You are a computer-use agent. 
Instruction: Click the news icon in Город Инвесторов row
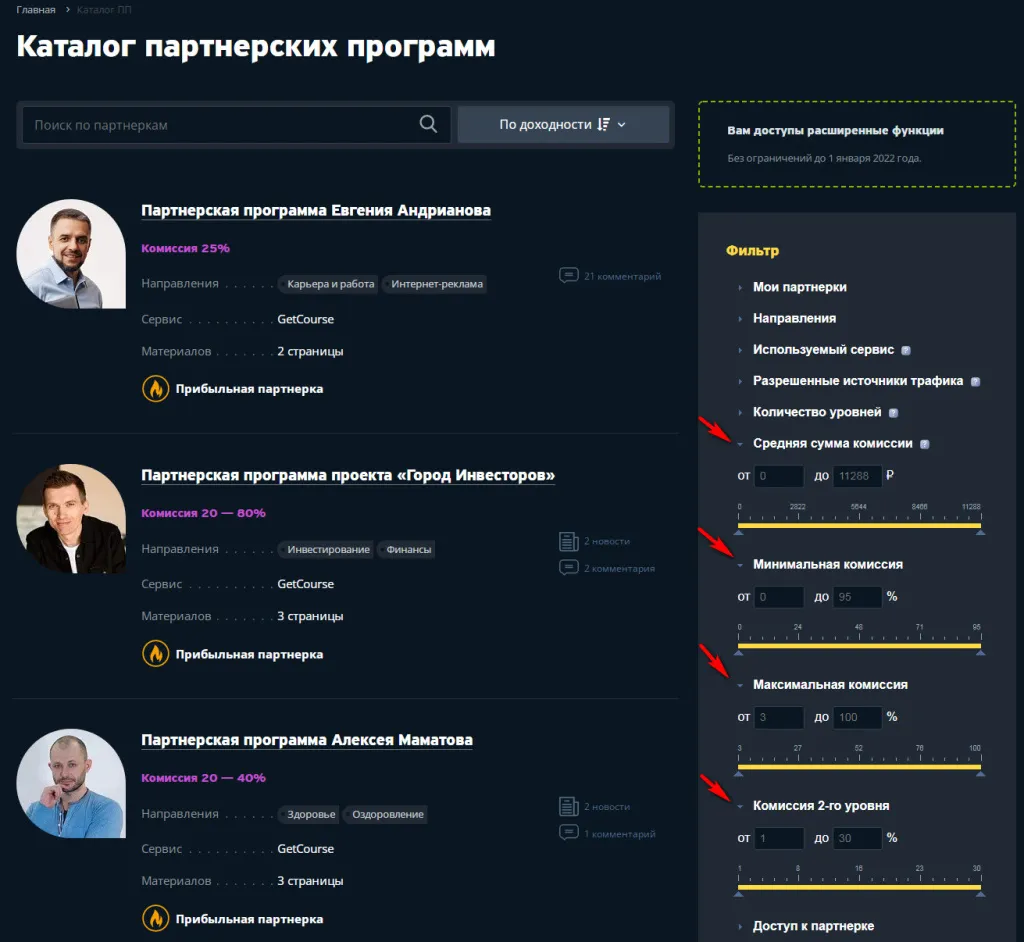tap(568, 541)
